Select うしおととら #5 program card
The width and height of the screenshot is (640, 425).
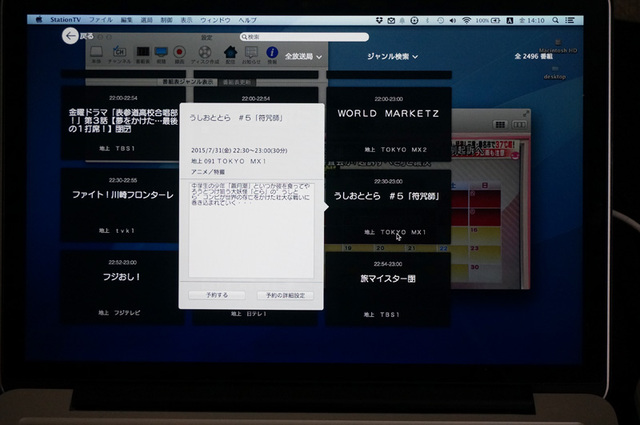(389, 207)
